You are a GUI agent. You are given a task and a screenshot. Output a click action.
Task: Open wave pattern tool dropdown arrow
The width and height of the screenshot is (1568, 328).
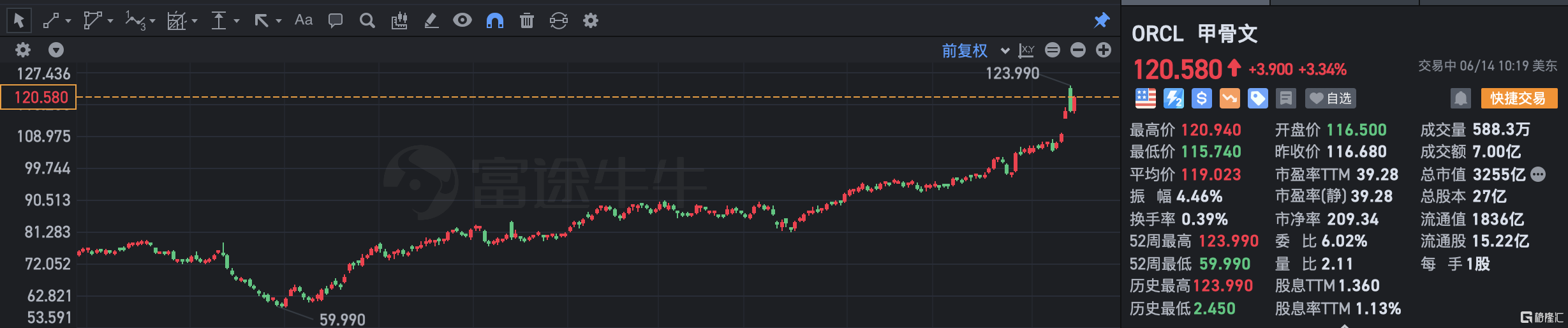[152, 21]
